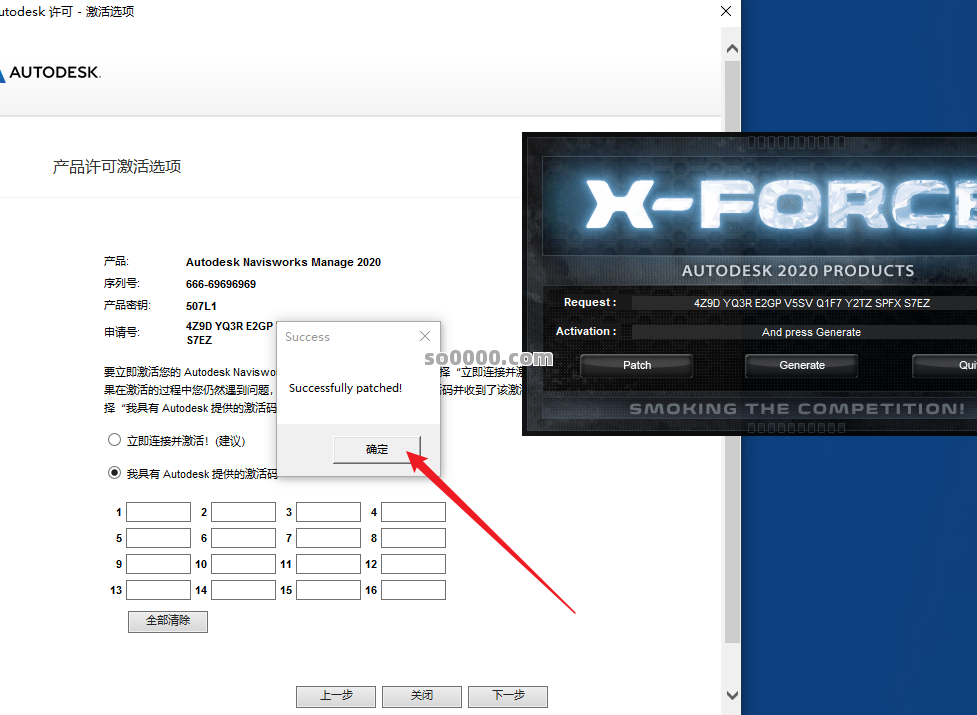Click the Patch button

point(637,365)
